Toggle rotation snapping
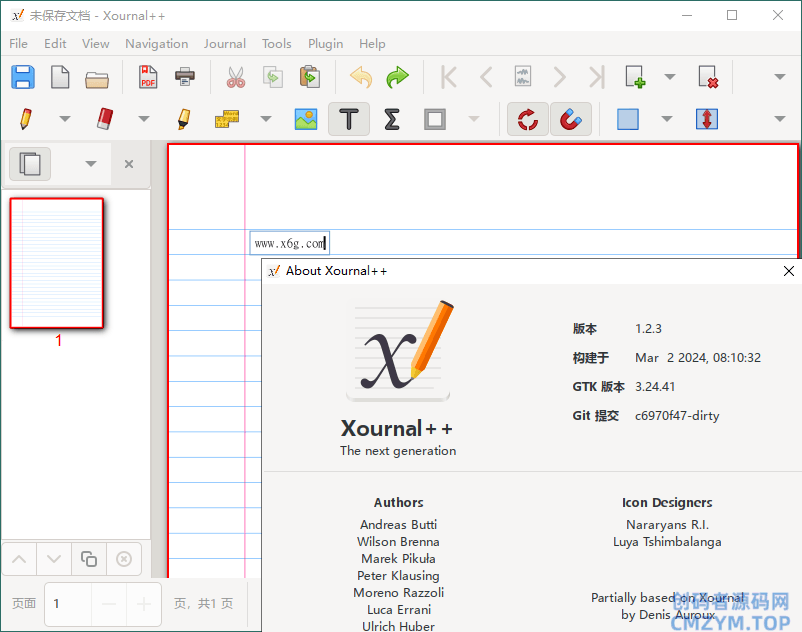 click(528, 119)
